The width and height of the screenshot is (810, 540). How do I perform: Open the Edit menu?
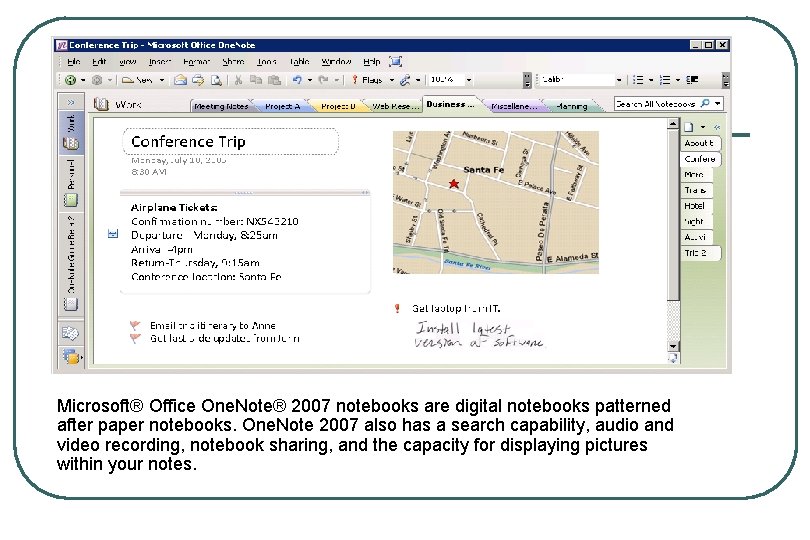[x=99, y=61]
